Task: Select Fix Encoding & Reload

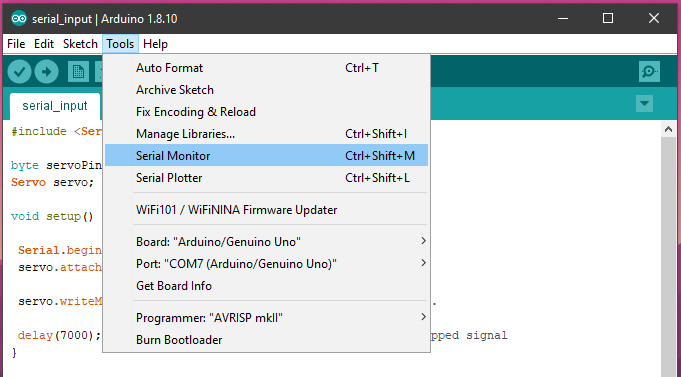Action: tap(266, 112)
